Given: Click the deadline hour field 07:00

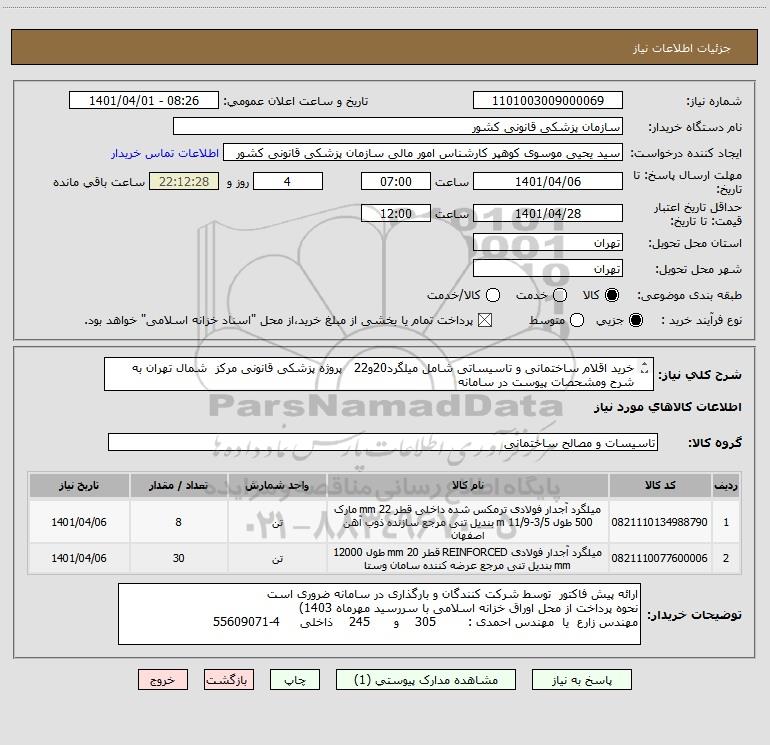Looking at the screenshot, I should (x=396, y=181).
